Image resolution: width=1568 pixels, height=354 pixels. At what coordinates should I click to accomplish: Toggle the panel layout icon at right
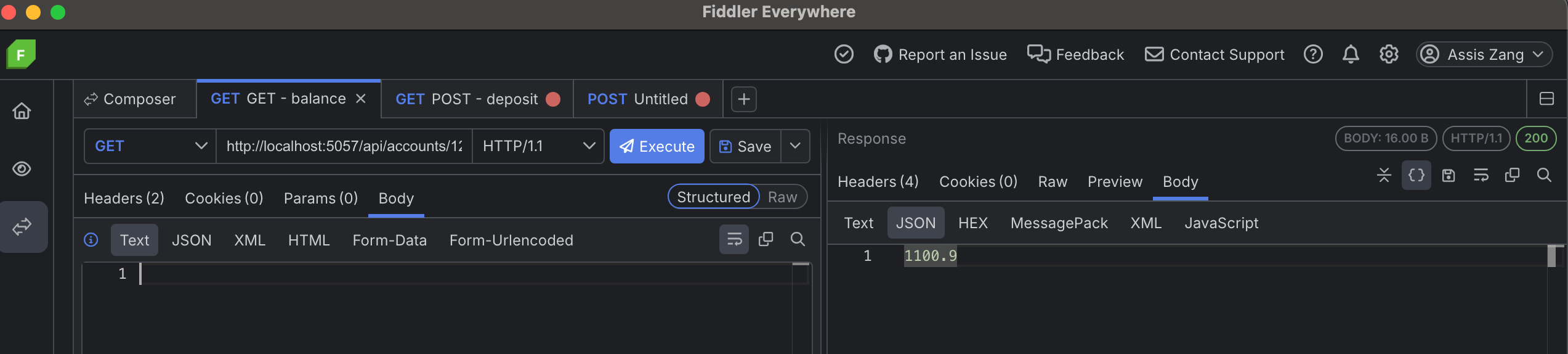[x=1546, y=99]
